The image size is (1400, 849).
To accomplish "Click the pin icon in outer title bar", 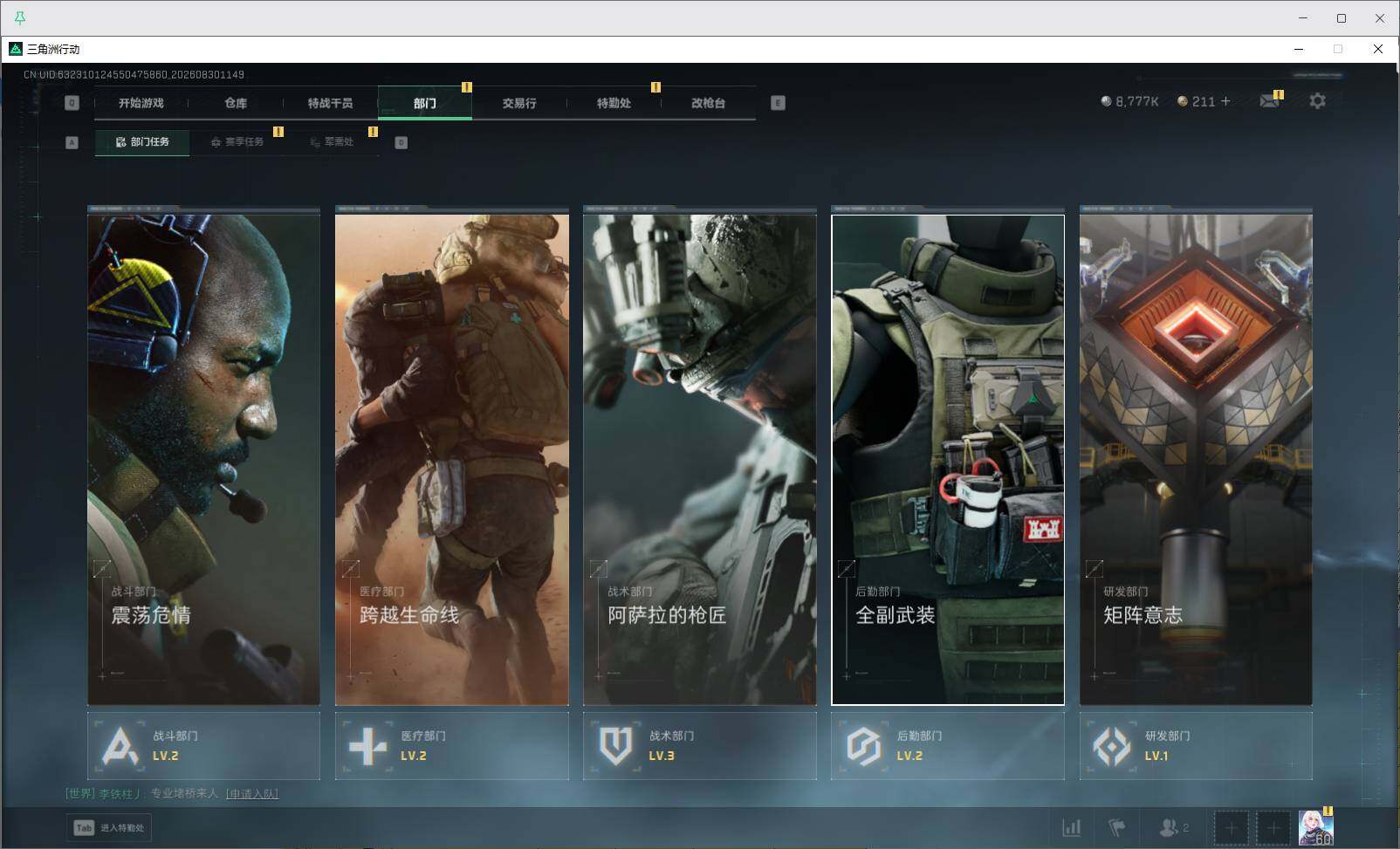I will coord(19,17).
